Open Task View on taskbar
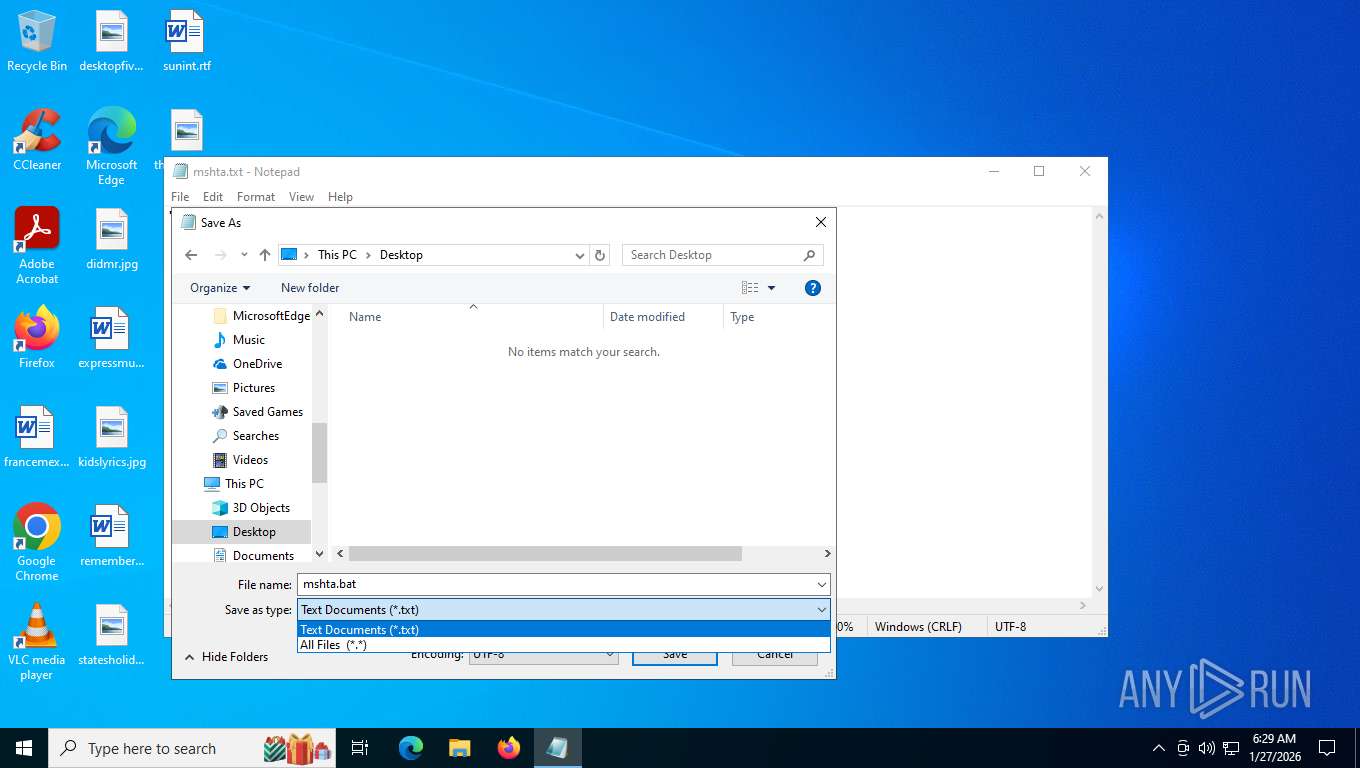Viewport: 1360px width, 768px height. click(x=360, y=748)
